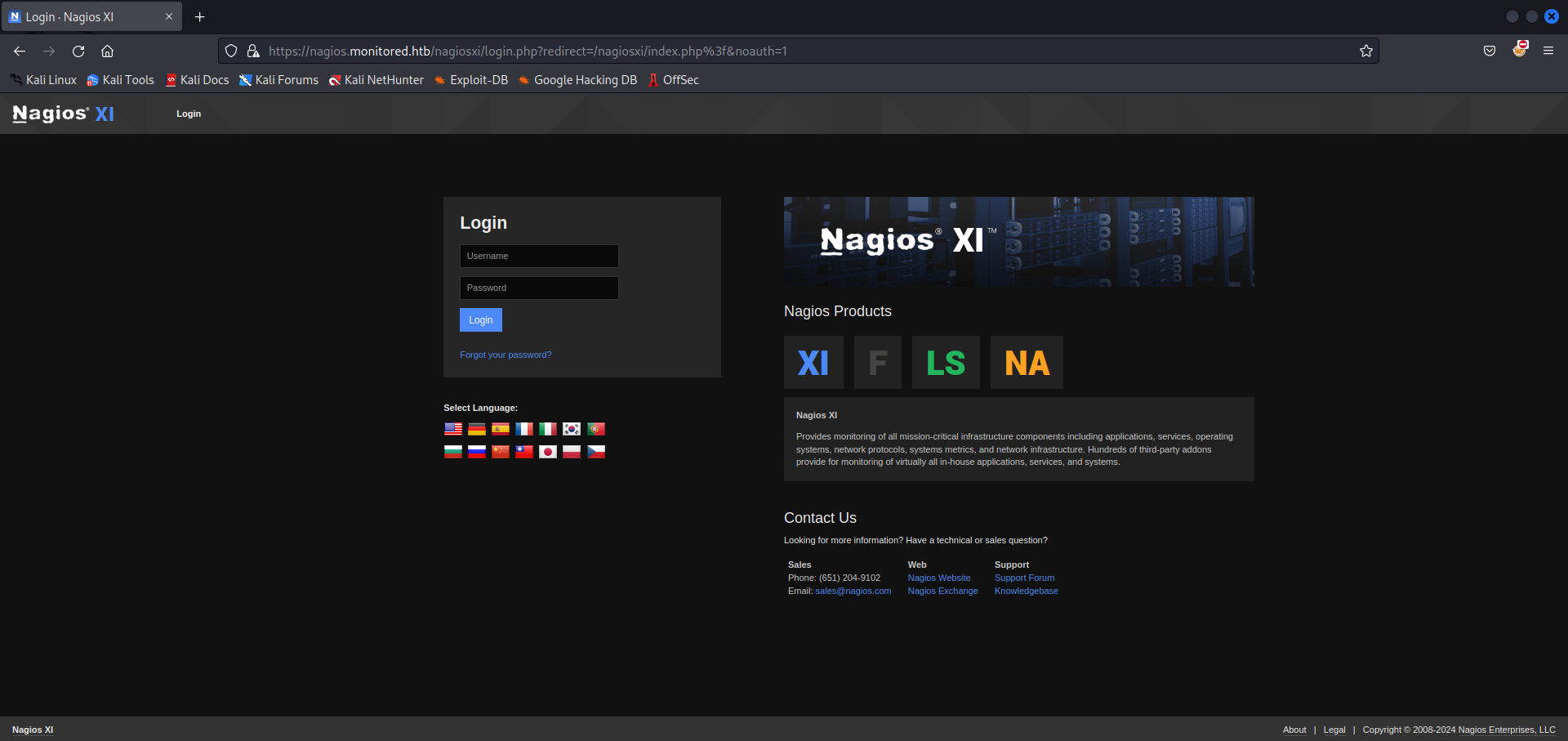The width and height of the screenshot is (1568, 741).
Task: Open the Google Hacking DB bookmark
Action: (x=577, y=80)
